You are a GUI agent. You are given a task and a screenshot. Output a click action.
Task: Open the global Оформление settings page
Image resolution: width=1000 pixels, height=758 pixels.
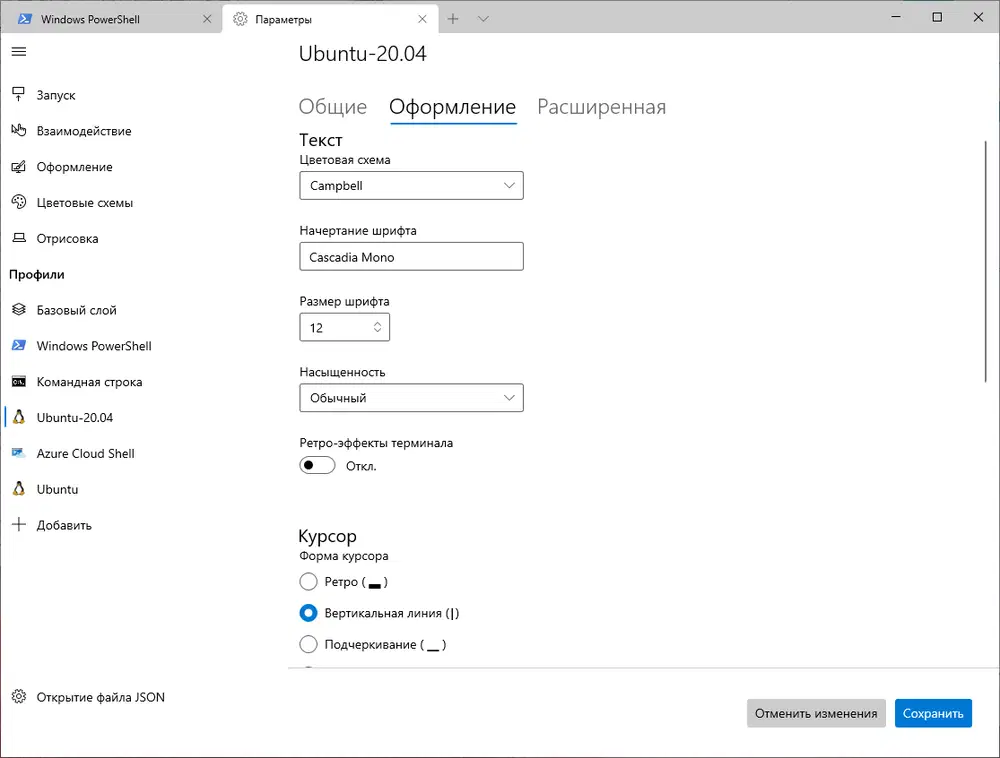tap(75, 166)
